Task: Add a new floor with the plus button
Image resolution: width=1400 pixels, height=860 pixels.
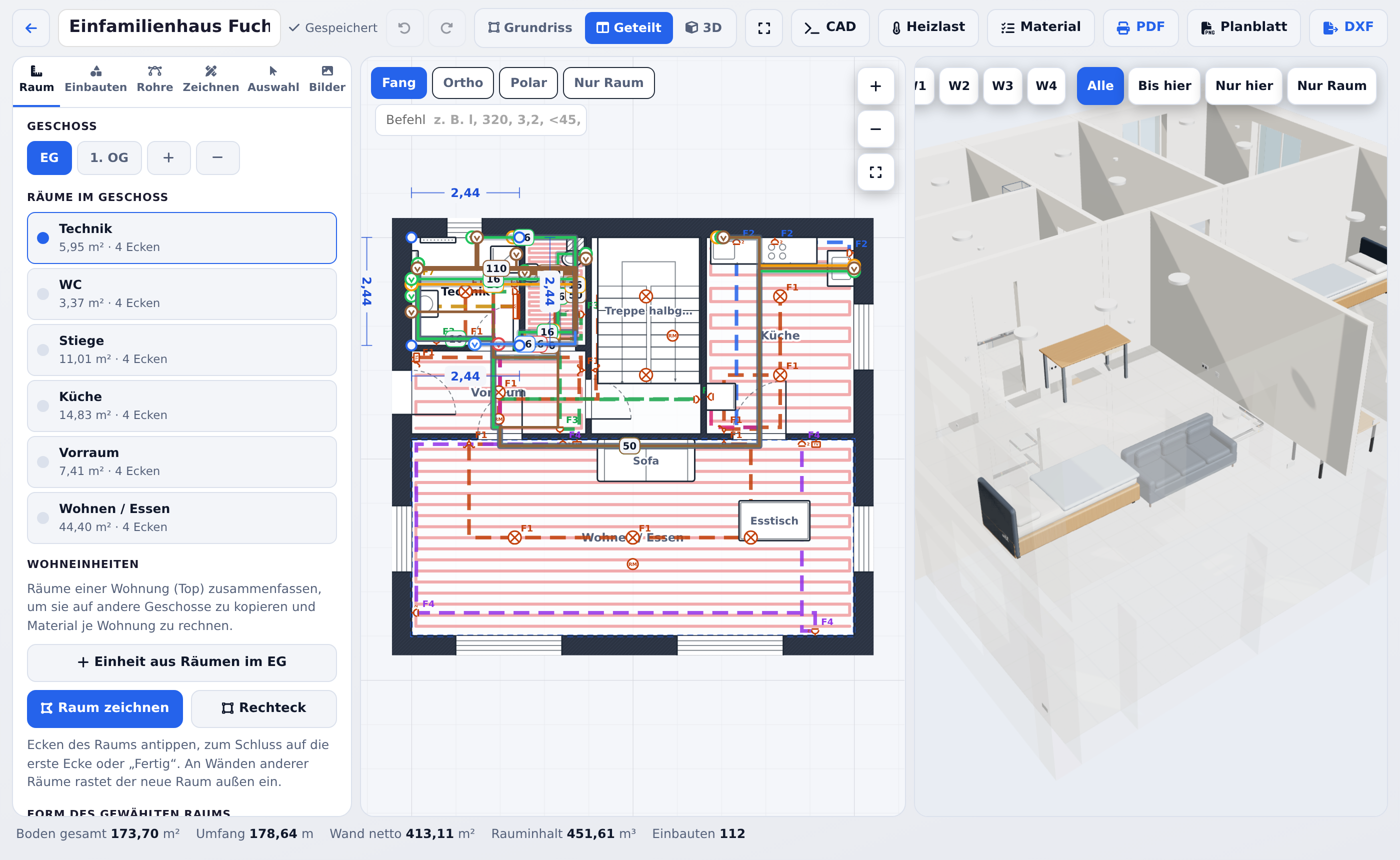Action: click(x=168, y=157)
